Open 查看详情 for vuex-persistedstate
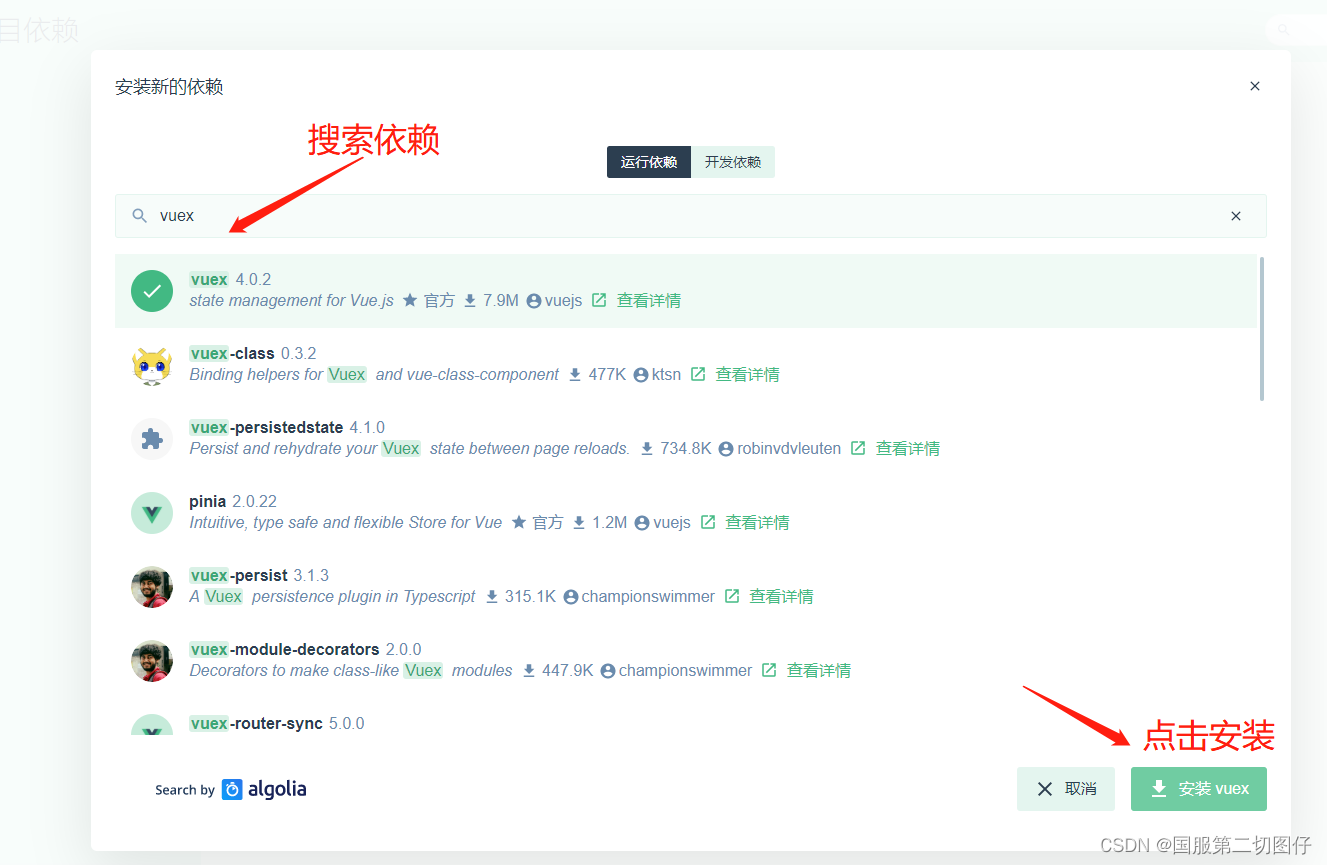This screenshot has width=1327, height=865. tap(908, 448)
